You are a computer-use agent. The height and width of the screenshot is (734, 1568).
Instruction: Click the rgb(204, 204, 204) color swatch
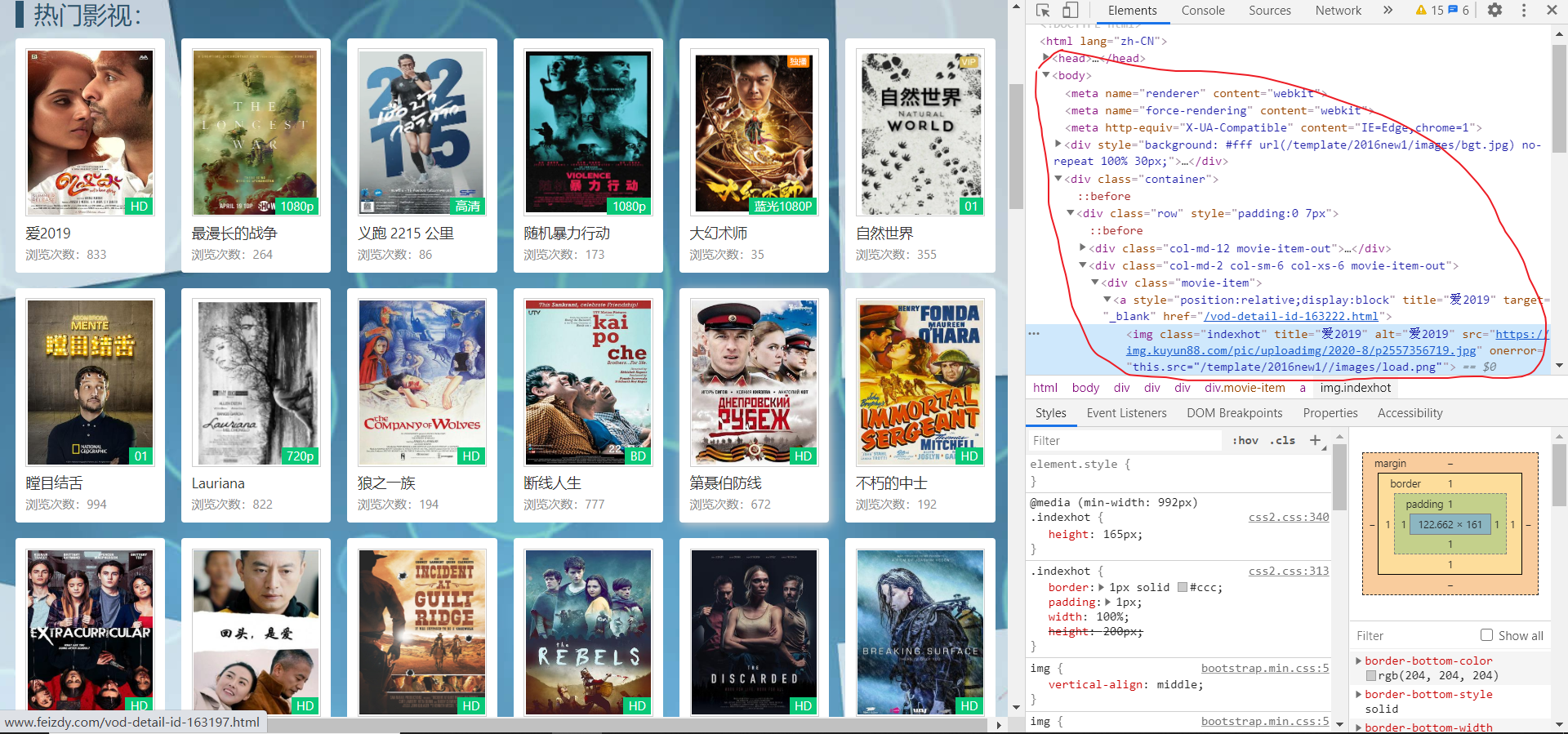tap(1371, 675)
